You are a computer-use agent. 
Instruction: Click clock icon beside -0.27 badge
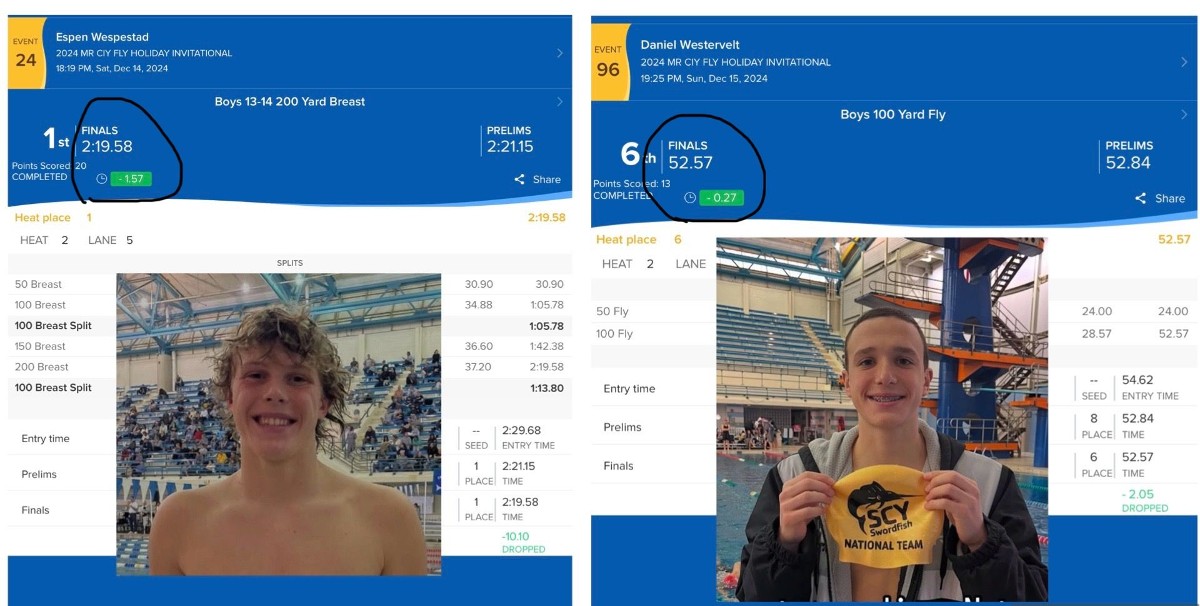(x=690, y=198)
